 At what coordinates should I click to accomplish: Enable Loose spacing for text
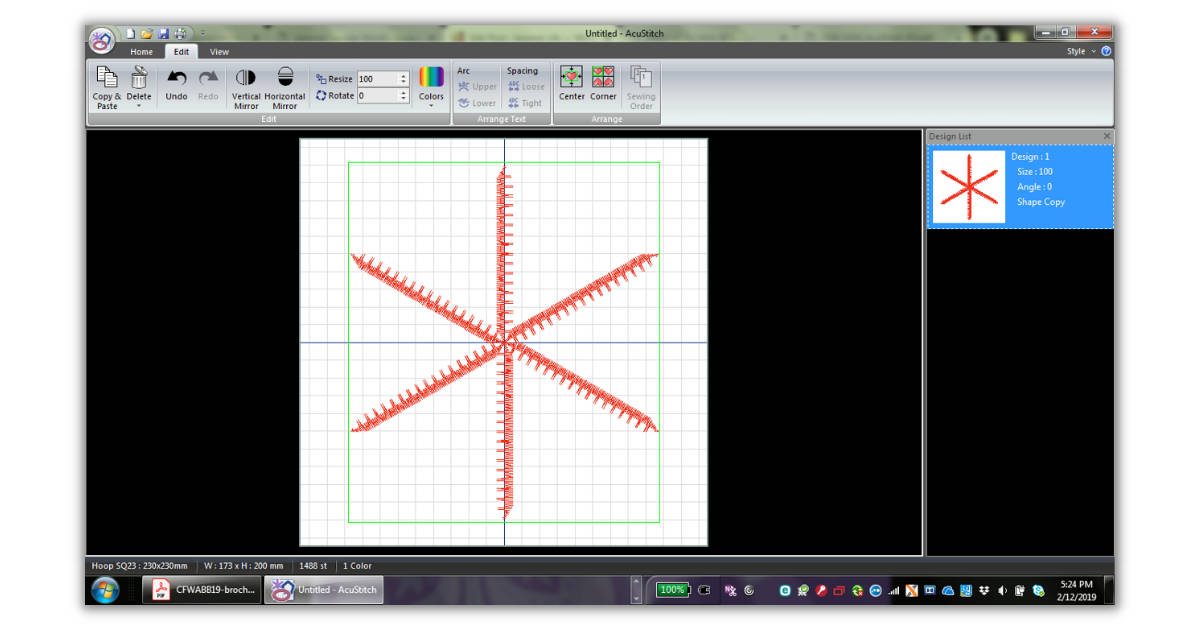pyautogui.click(x=525, y=85)
